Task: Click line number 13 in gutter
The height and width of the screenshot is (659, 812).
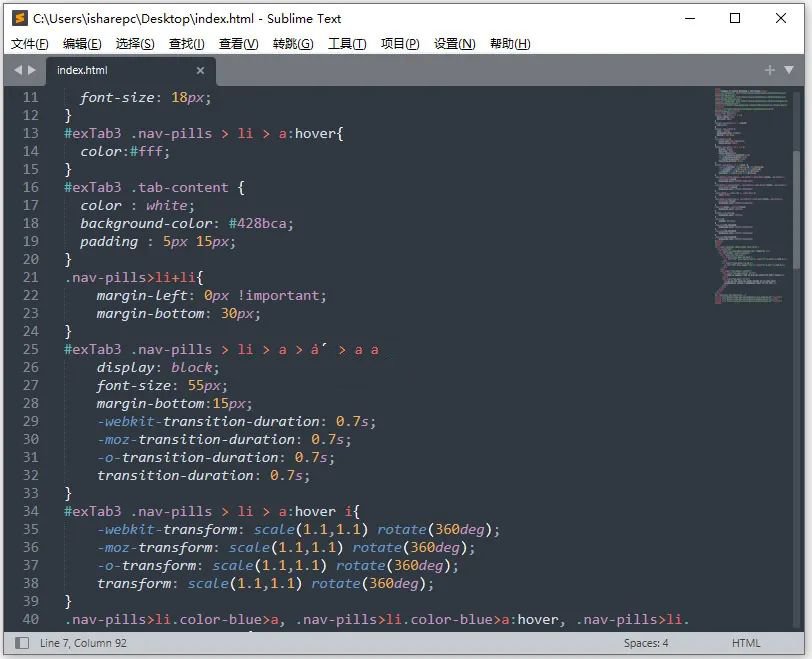Action: tap(31, 134)
